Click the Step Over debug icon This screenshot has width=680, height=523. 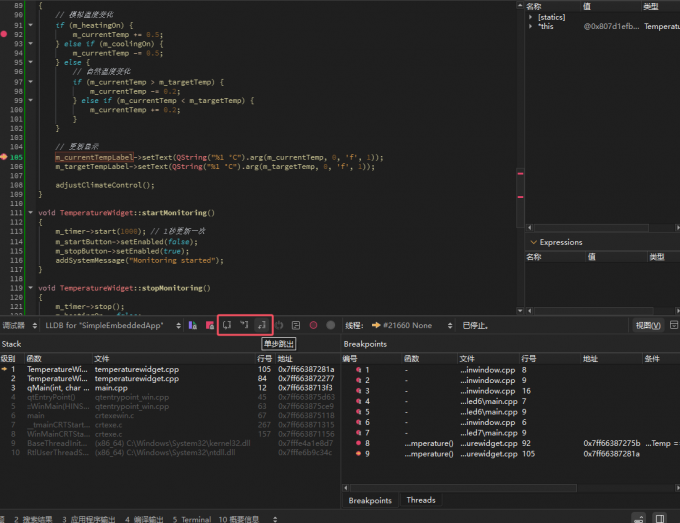[228, 325]
